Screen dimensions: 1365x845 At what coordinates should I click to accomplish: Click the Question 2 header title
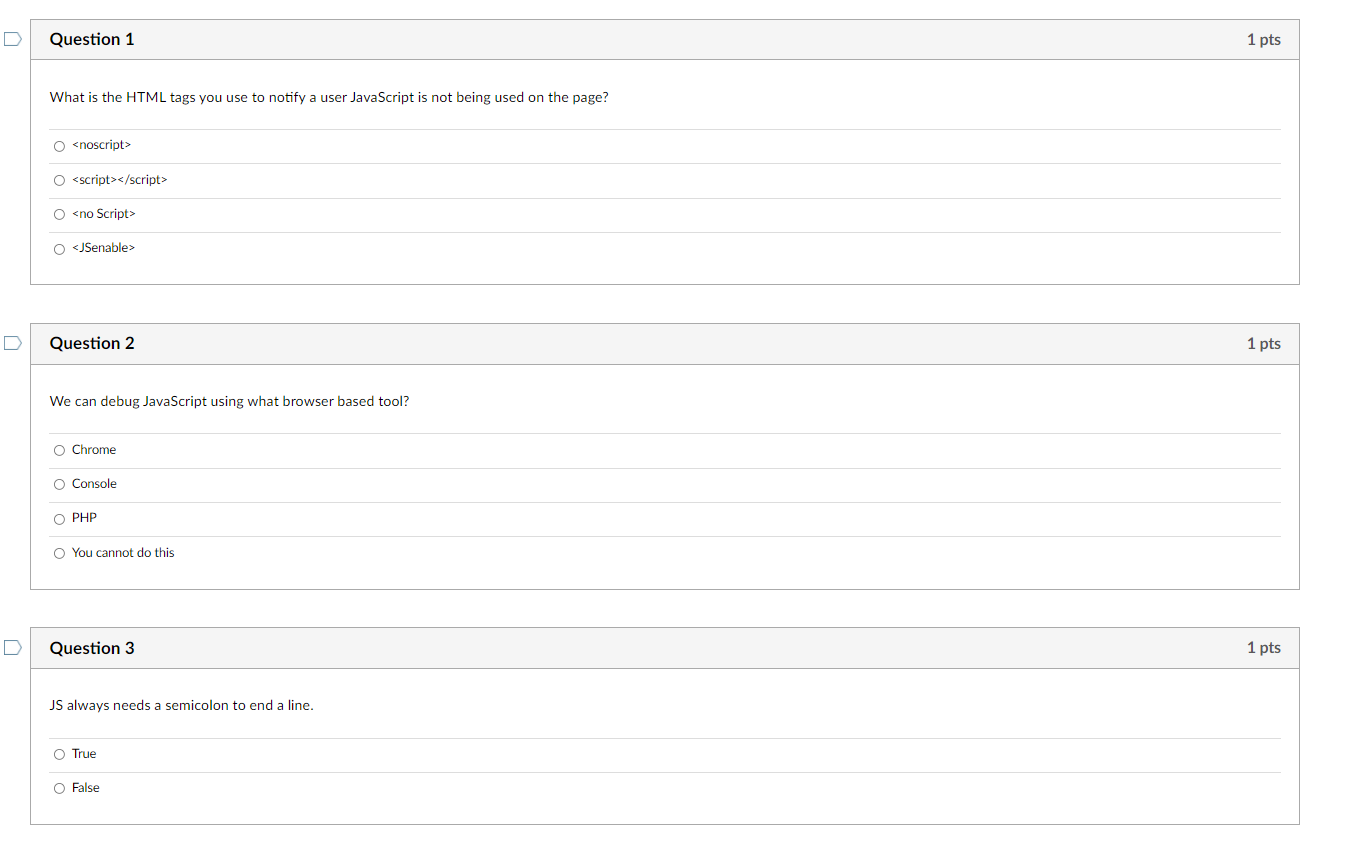coord(92,343)
